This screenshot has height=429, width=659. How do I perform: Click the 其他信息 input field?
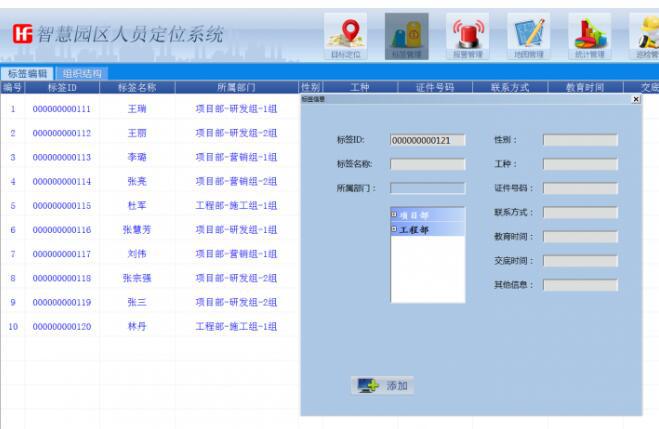[x=580, y=285]
